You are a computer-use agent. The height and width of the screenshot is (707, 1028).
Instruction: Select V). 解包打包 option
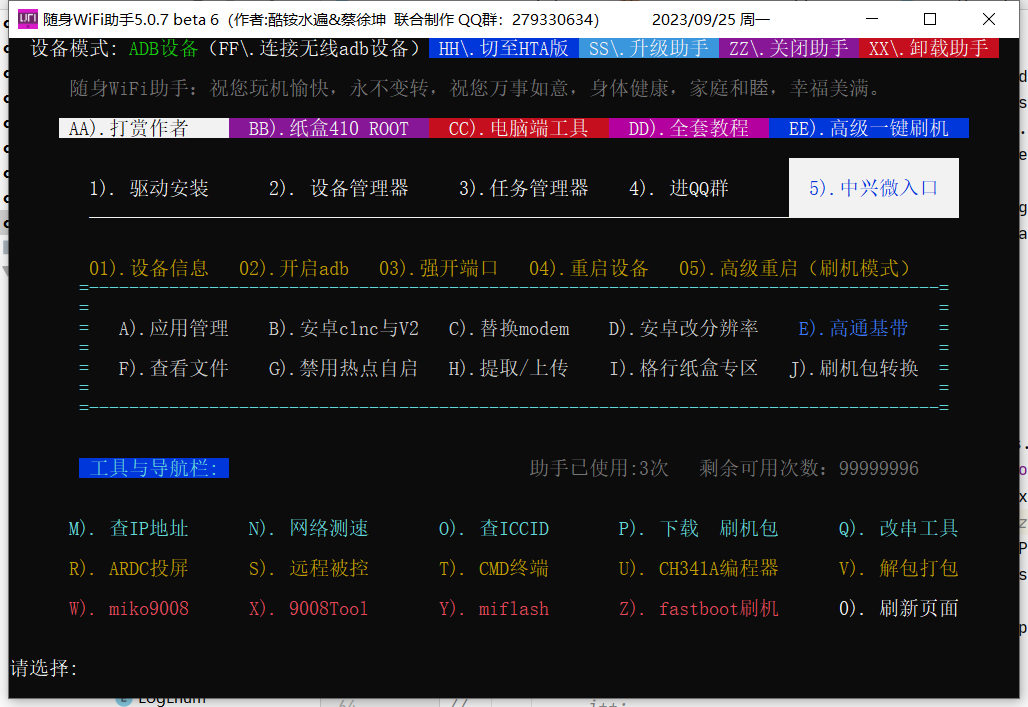click(898, 569)
